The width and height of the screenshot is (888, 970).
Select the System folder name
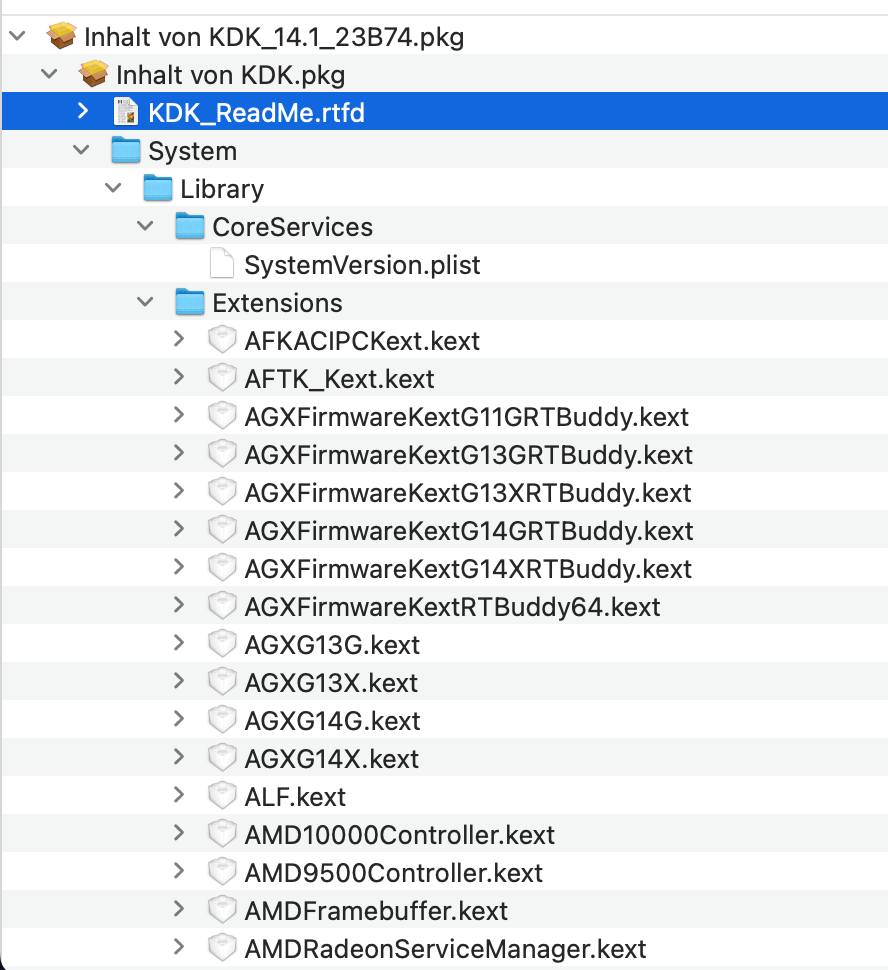[192, 151]
